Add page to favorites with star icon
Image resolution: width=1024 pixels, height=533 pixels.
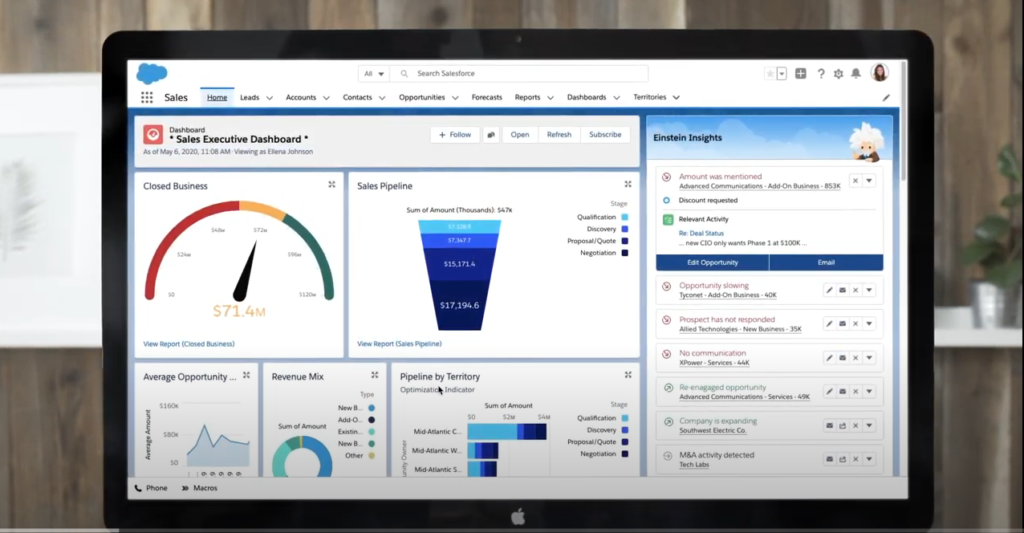pos(770,74)
